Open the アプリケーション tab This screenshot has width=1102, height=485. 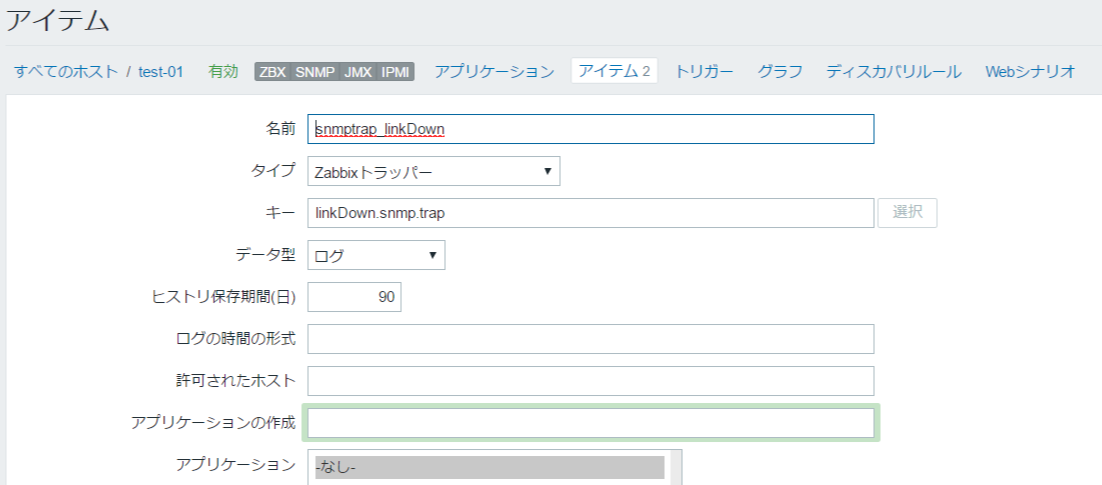494,71
